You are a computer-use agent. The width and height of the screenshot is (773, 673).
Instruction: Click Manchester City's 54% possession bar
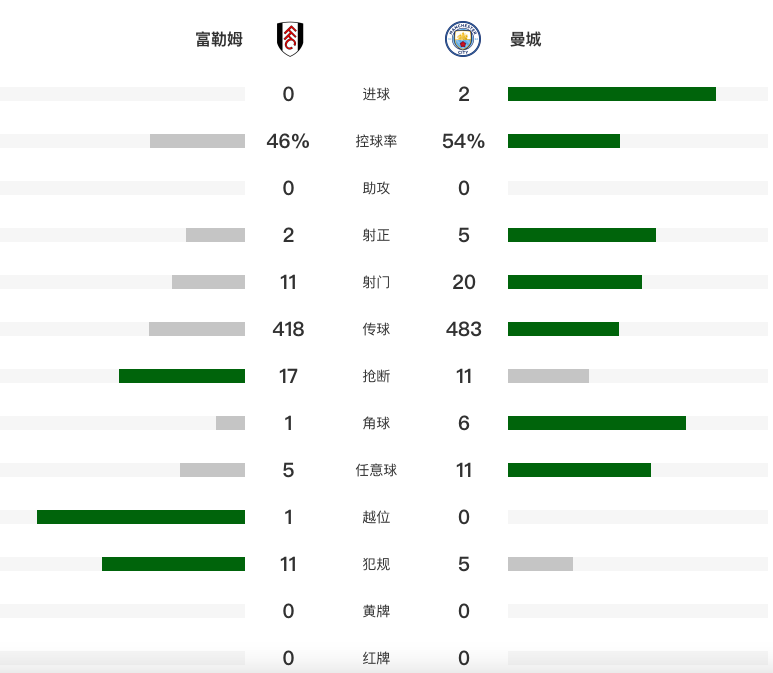[564, 141]
